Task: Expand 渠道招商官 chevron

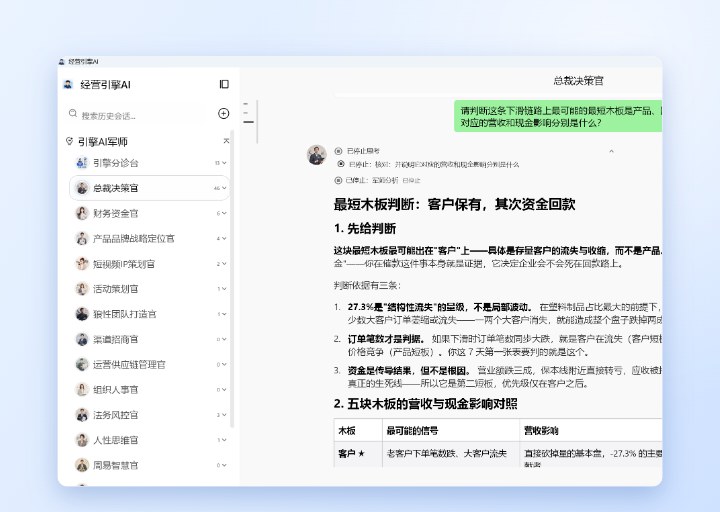Action: tap(224, 339)
